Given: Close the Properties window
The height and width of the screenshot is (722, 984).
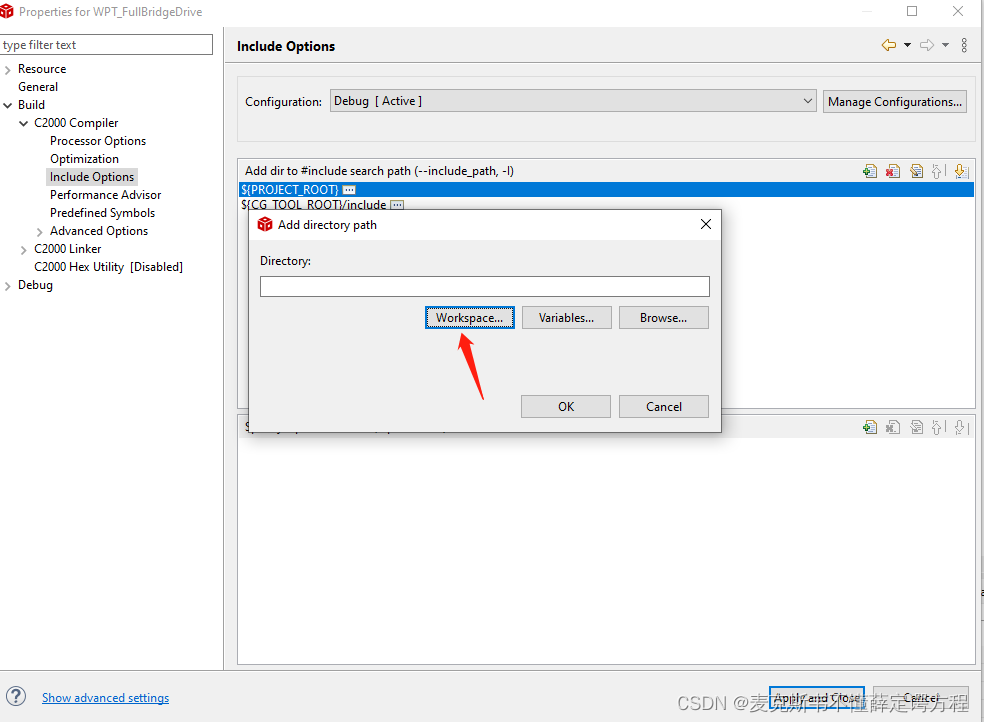Looking at the screenshot, I should (958, 11).
